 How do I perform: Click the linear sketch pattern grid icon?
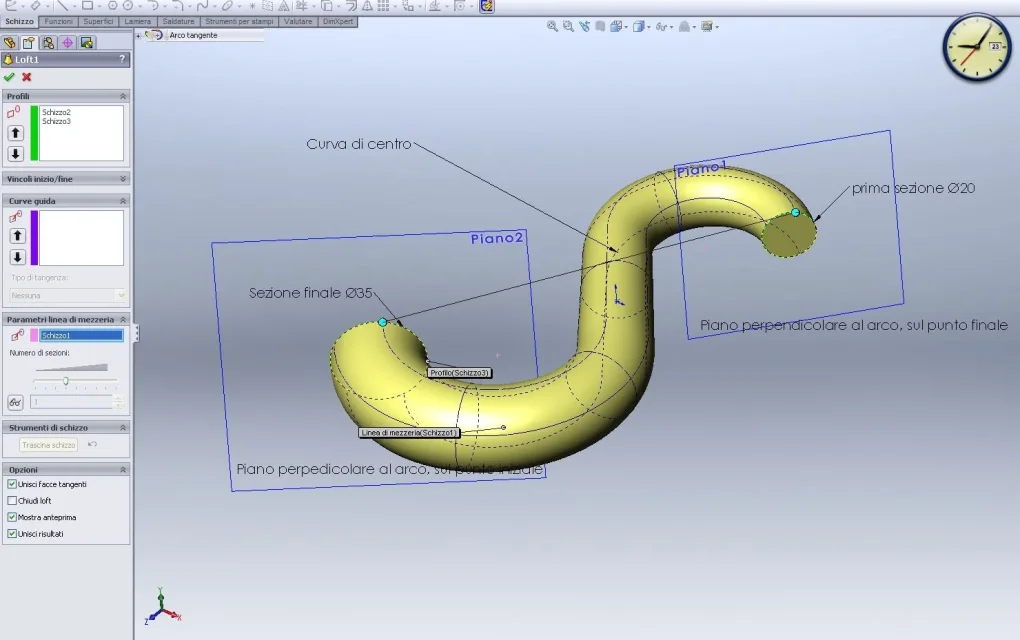(x=384, y=6)
